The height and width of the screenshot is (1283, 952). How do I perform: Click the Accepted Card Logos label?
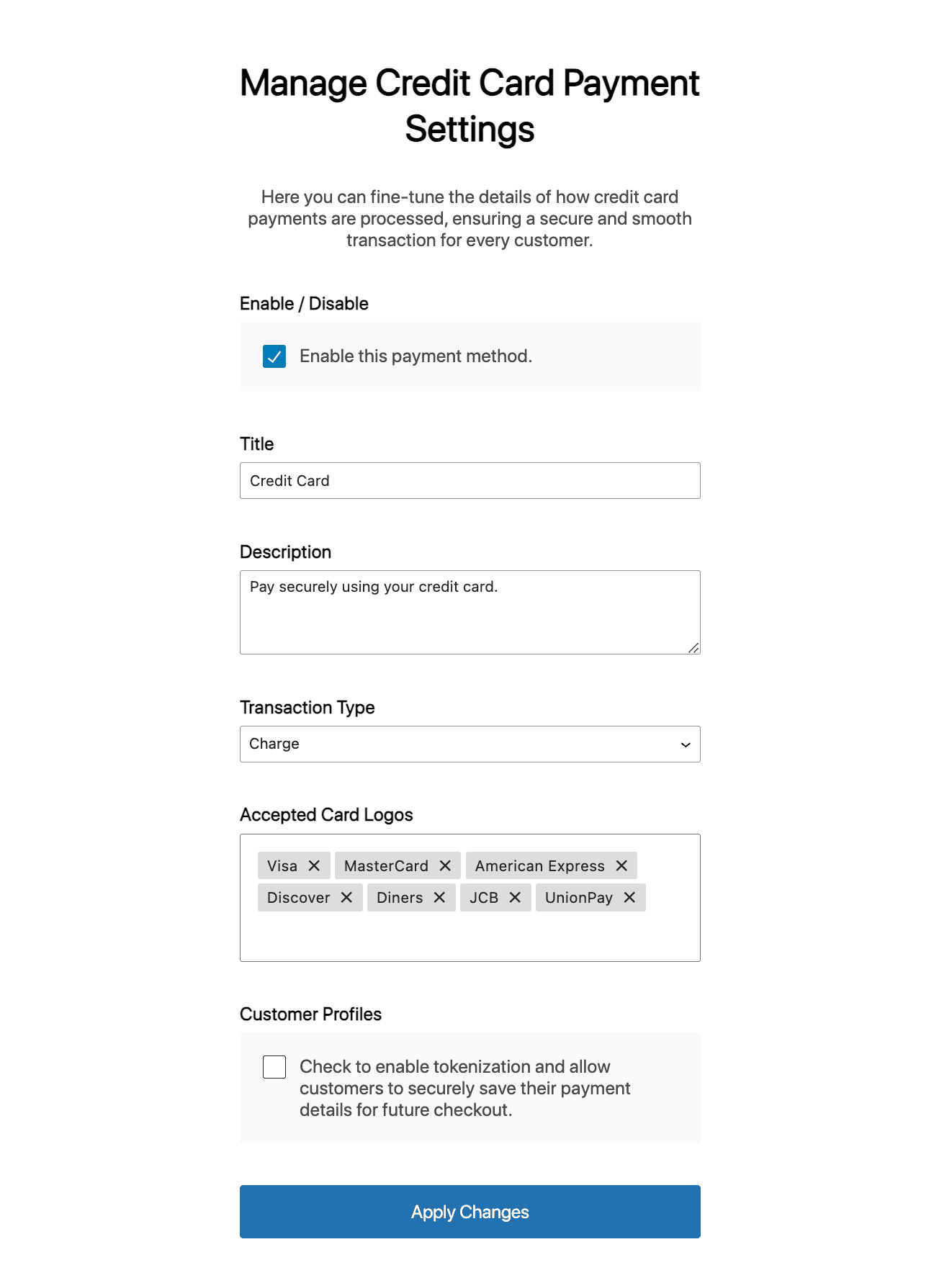point(326,814)
